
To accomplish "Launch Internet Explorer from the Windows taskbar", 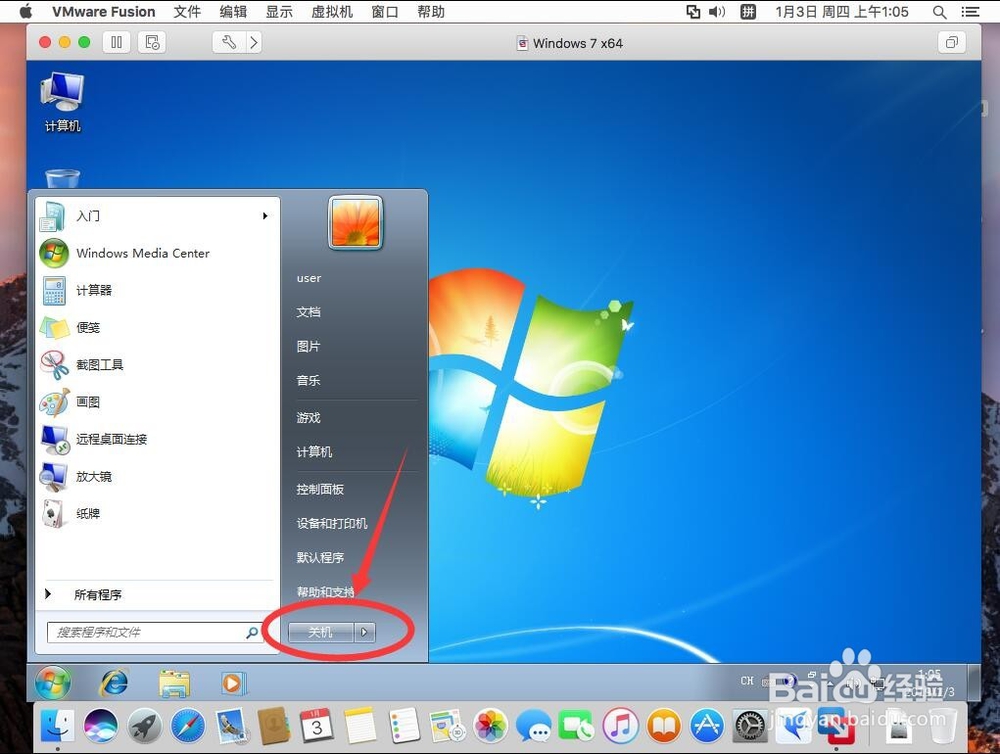I will point(114,683).
